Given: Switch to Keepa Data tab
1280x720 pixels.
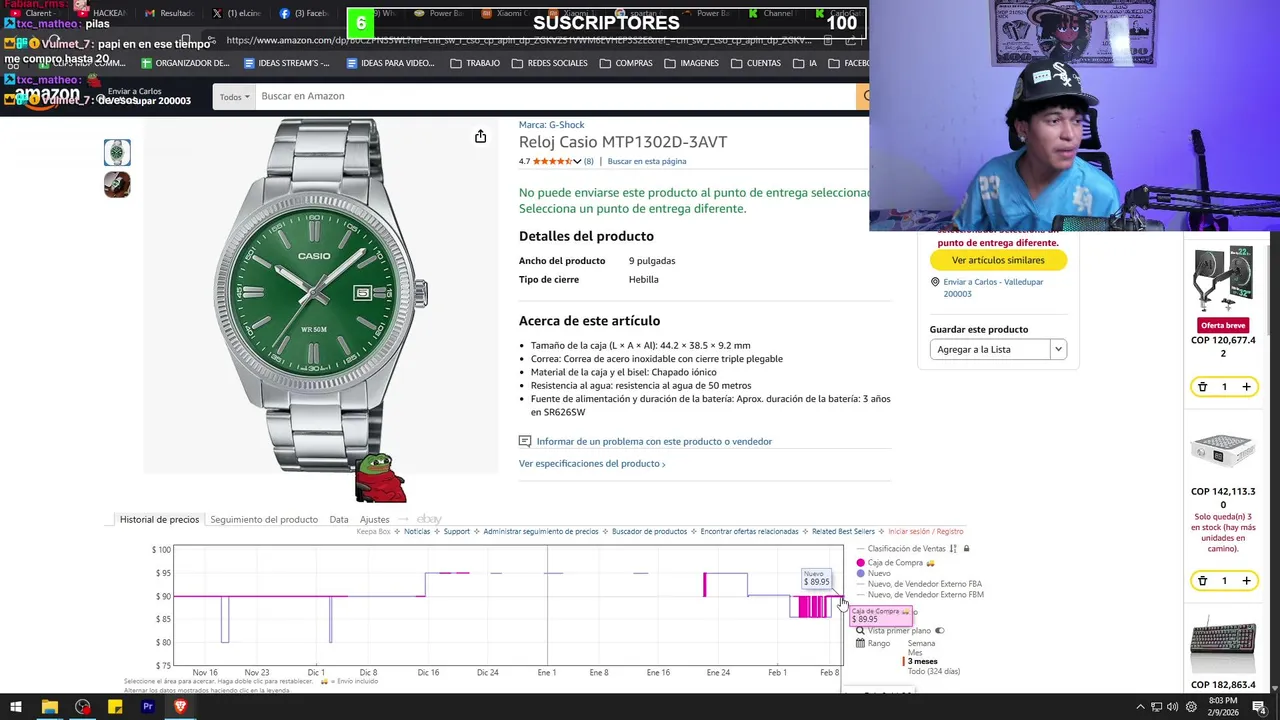Looking at the screenshot, I should [339, 519].
